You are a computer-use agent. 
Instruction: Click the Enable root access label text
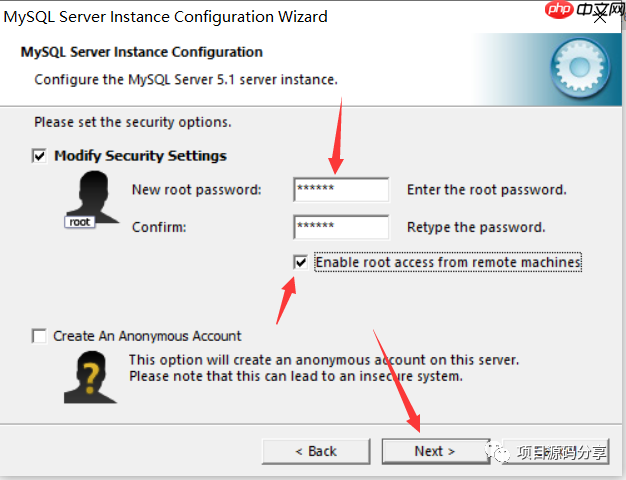448,262
